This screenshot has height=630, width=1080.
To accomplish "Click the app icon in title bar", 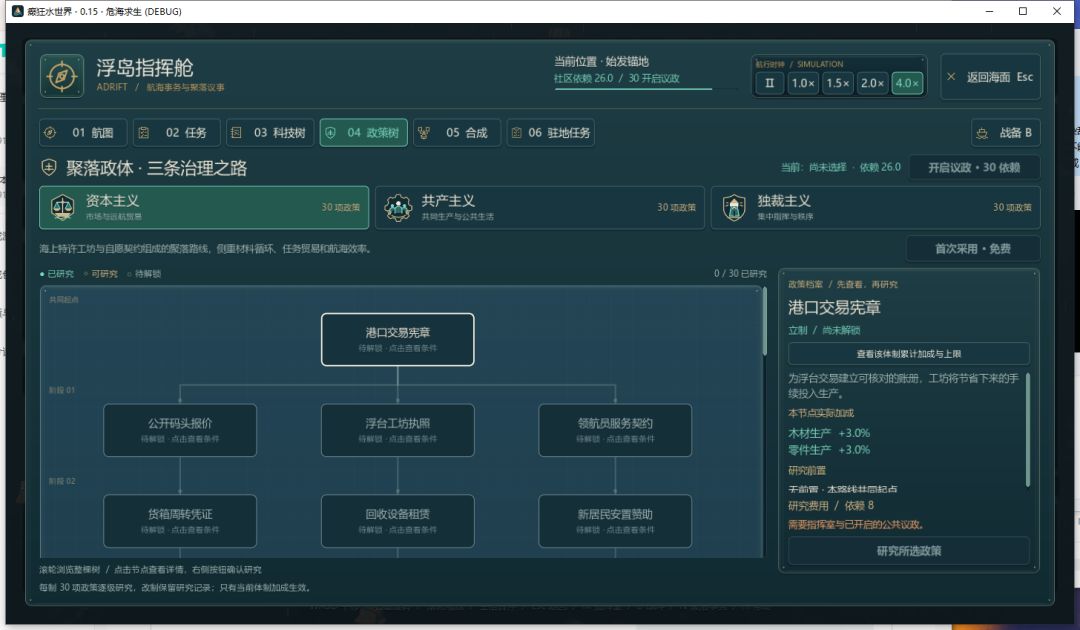I will [x=18, y=11].
